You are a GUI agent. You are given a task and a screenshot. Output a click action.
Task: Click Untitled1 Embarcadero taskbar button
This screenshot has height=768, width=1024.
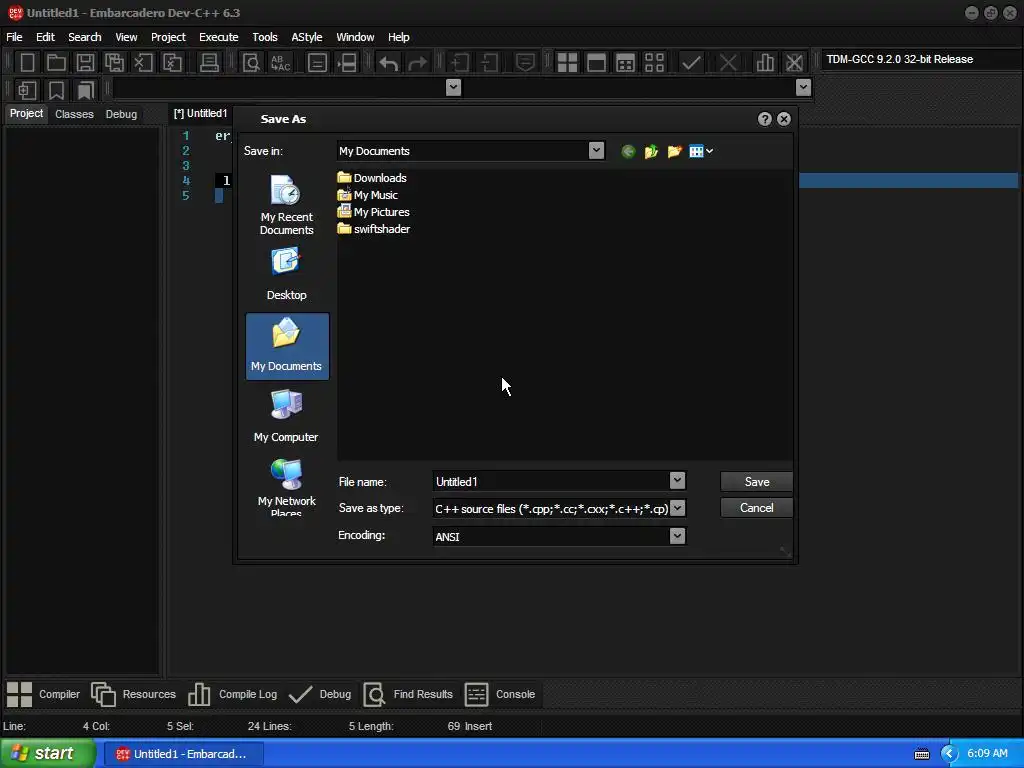point(184,754)
